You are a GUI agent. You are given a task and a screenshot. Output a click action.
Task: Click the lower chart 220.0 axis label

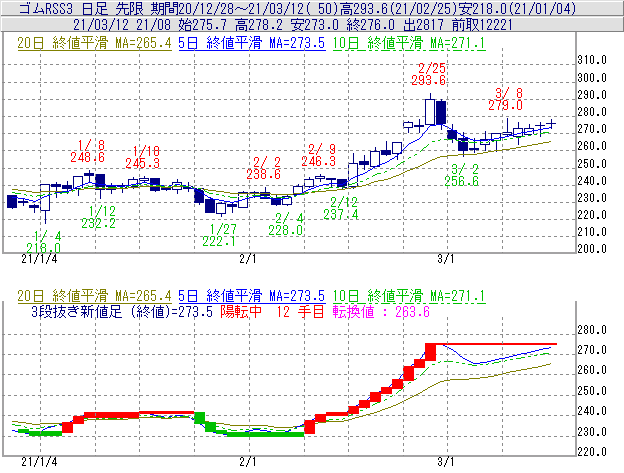592,452
